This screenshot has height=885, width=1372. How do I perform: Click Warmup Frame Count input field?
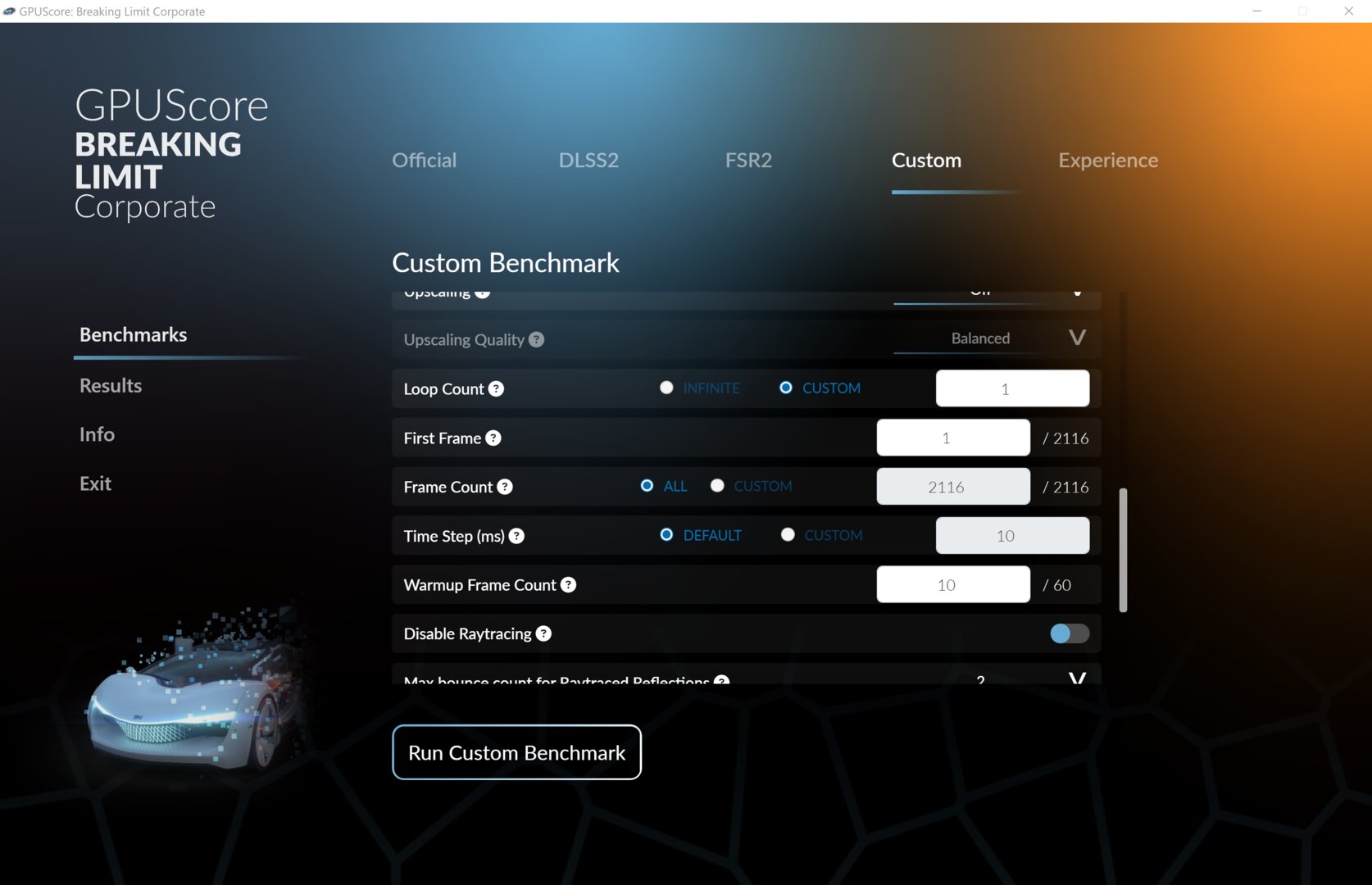coord(953,585)
